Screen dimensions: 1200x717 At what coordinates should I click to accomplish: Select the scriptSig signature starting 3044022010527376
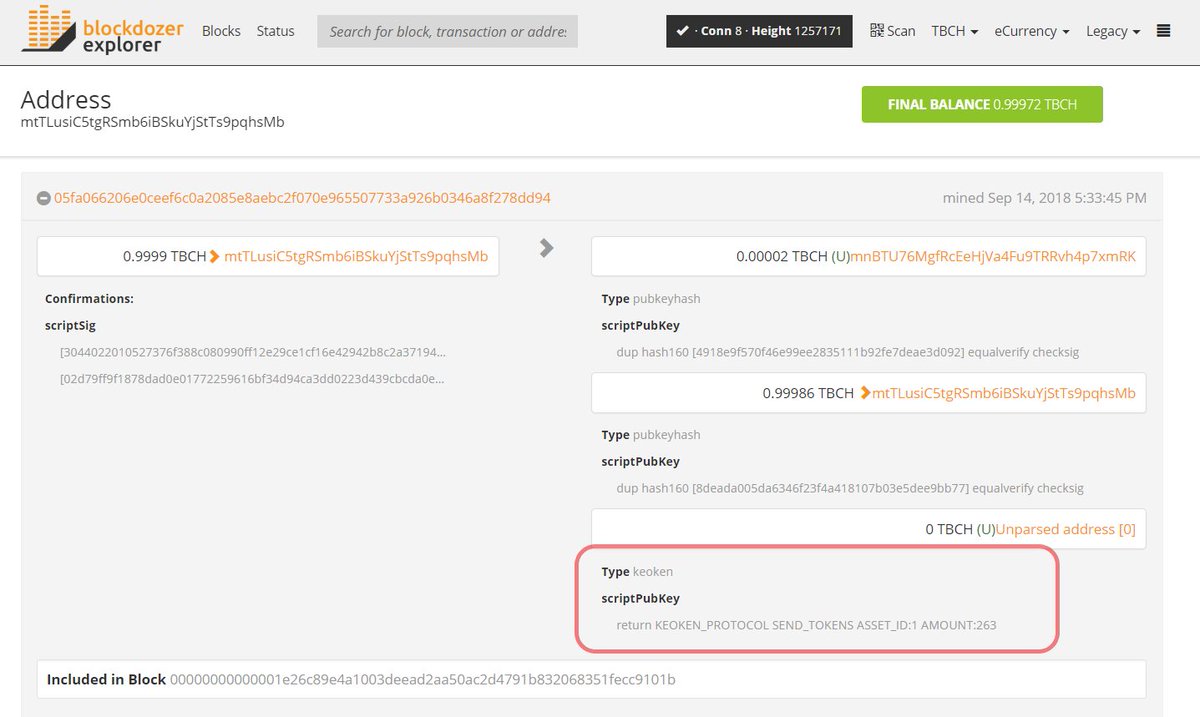coord(253,352)
